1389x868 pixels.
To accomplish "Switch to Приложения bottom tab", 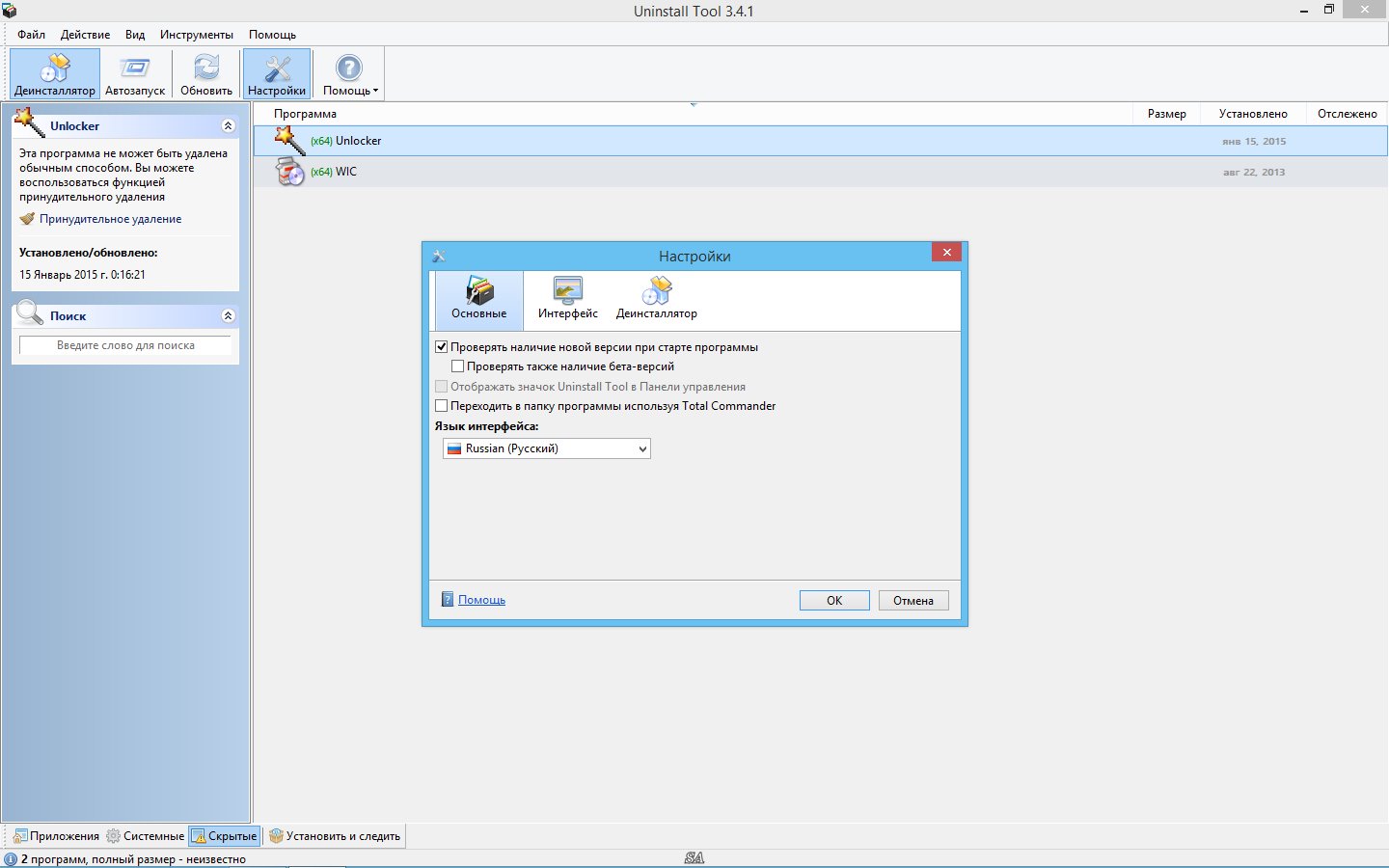I will pyautogui.click(x=56, y=836).
